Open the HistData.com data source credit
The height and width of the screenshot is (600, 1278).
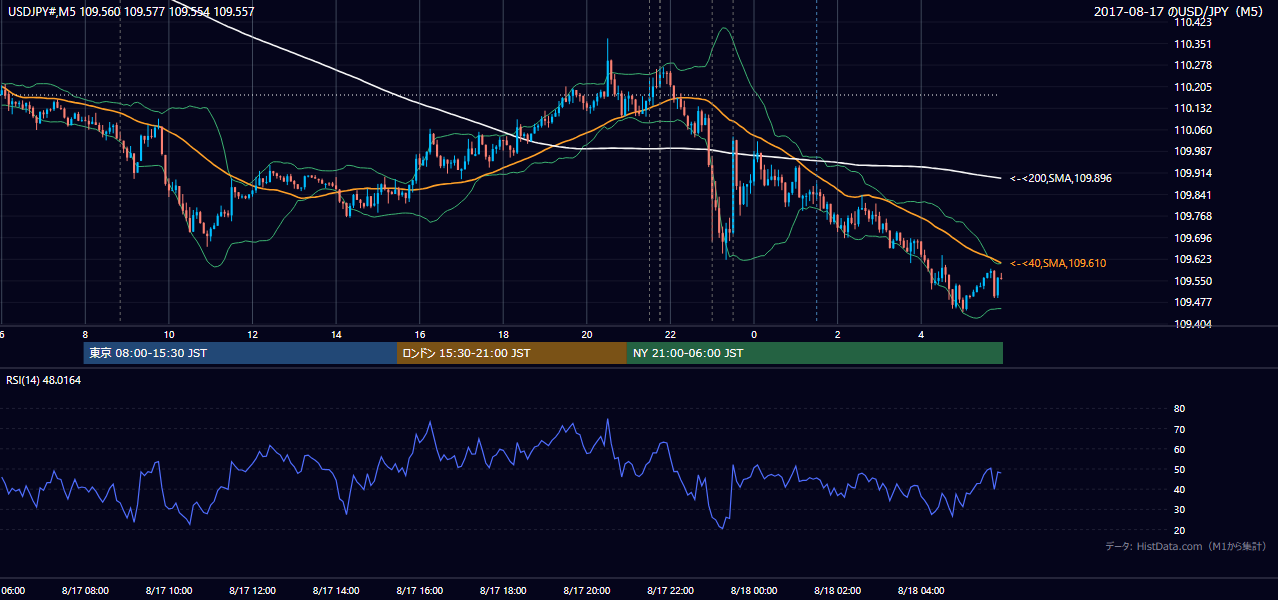[x=1186, y=546]
